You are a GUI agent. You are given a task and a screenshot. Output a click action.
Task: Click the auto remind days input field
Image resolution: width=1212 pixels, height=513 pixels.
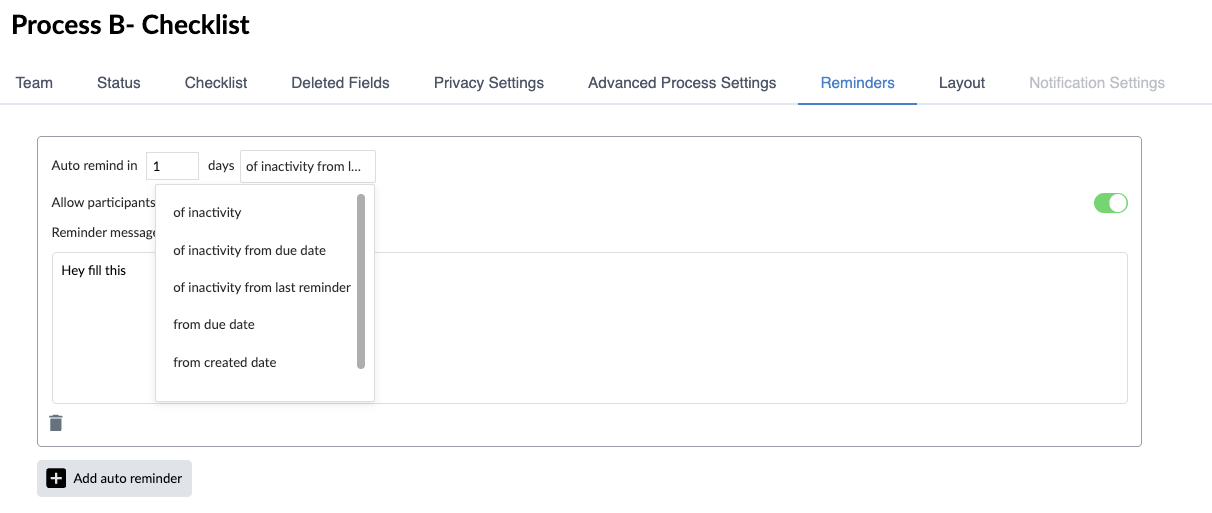click(x=172, y=166)
